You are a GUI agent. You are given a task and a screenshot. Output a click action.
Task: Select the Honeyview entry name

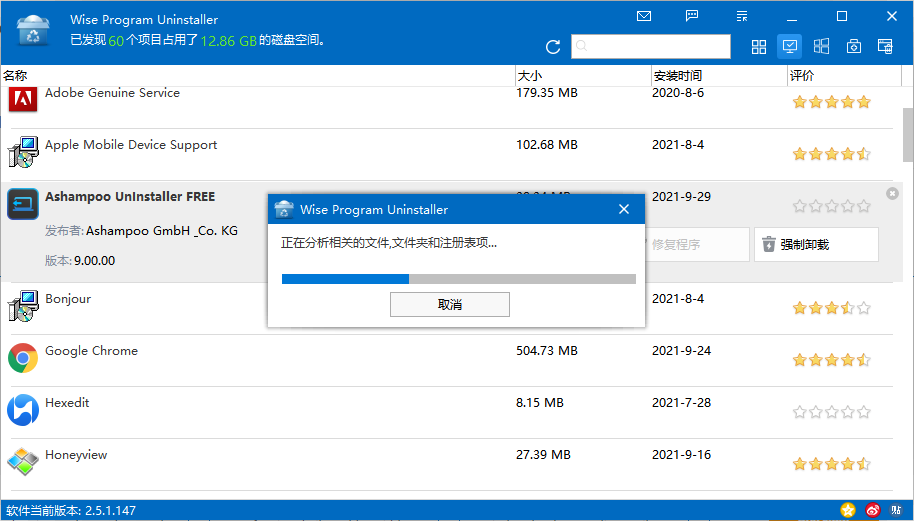[76, 455]
